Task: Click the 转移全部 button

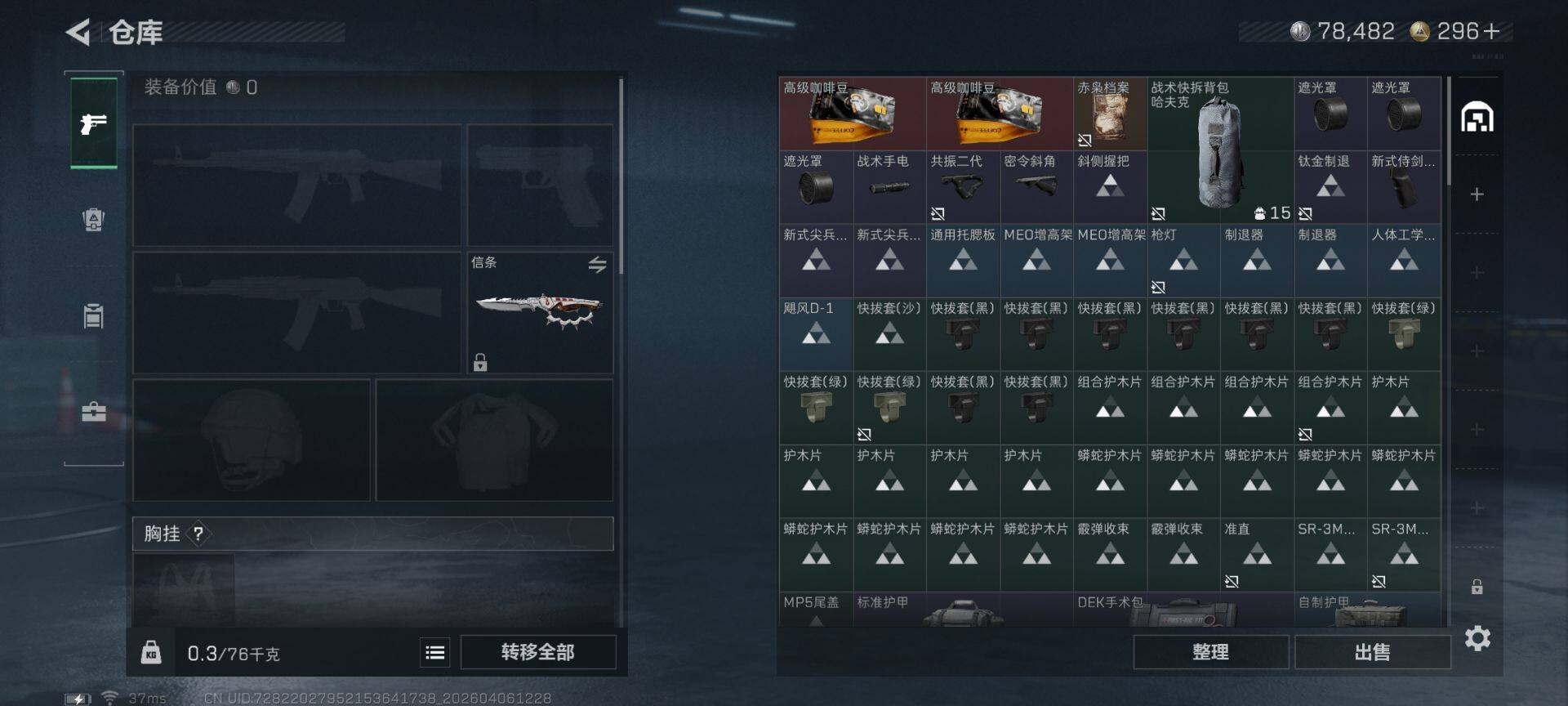Action: coord(537,652)
